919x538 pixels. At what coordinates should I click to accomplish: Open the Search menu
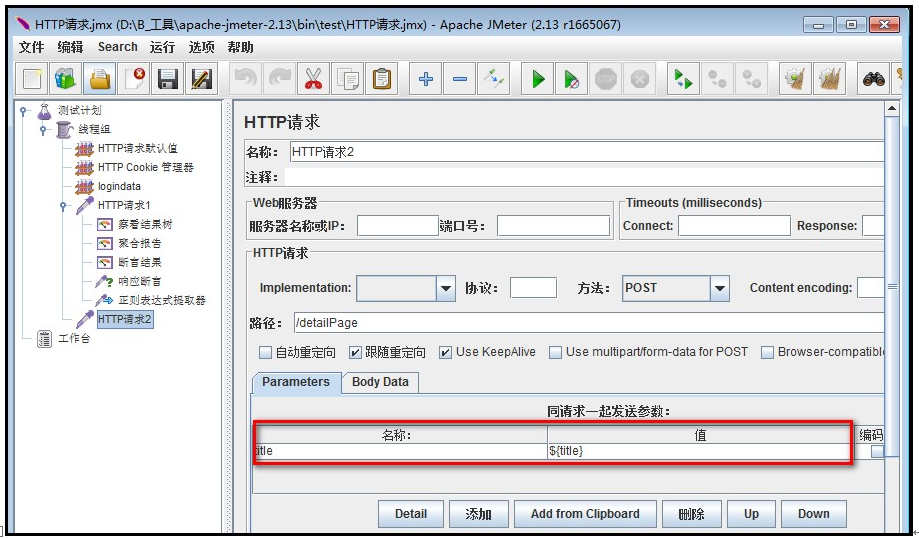pos(118,47)
